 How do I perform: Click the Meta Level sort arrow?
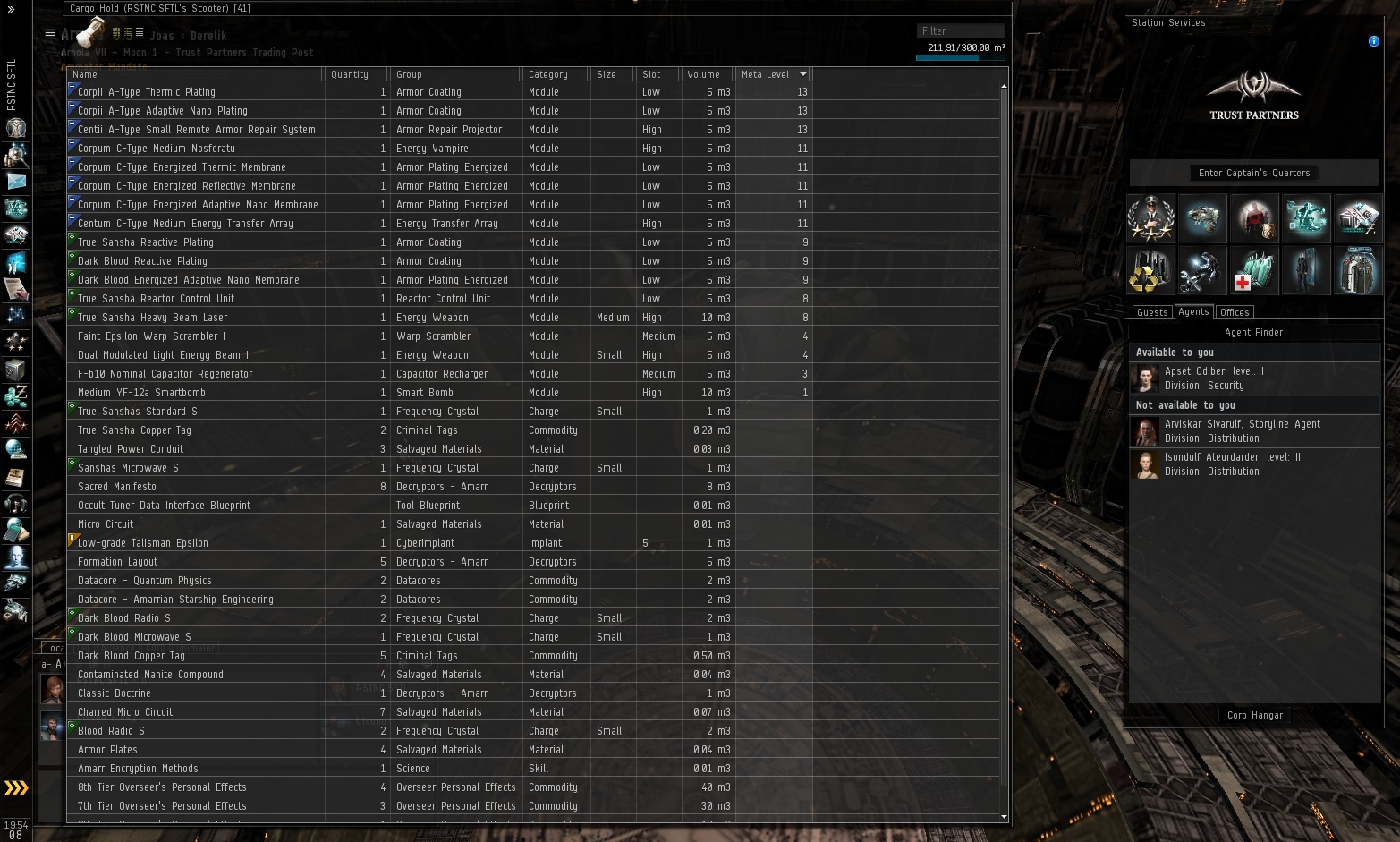coord(802,74)
